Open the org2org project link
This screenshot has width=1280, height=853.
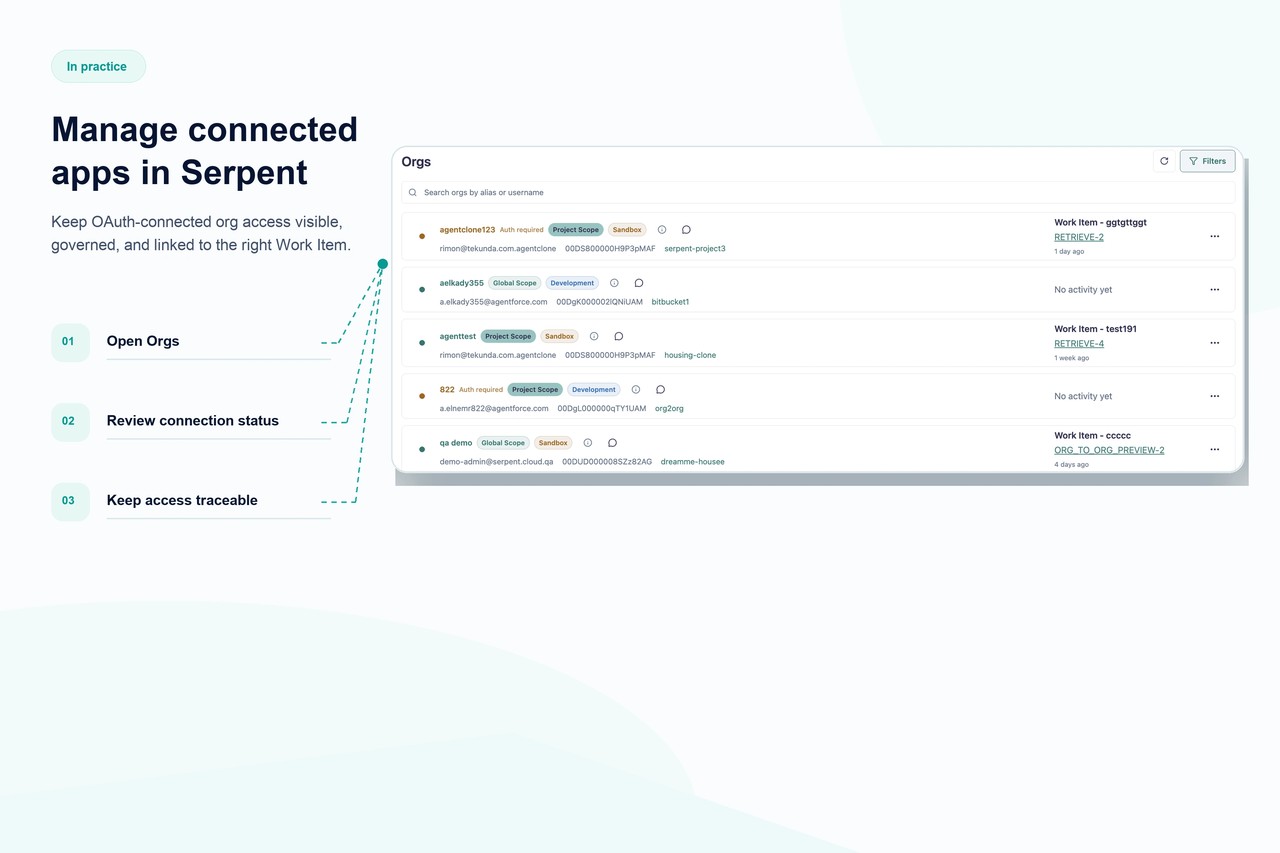[669, 408]
